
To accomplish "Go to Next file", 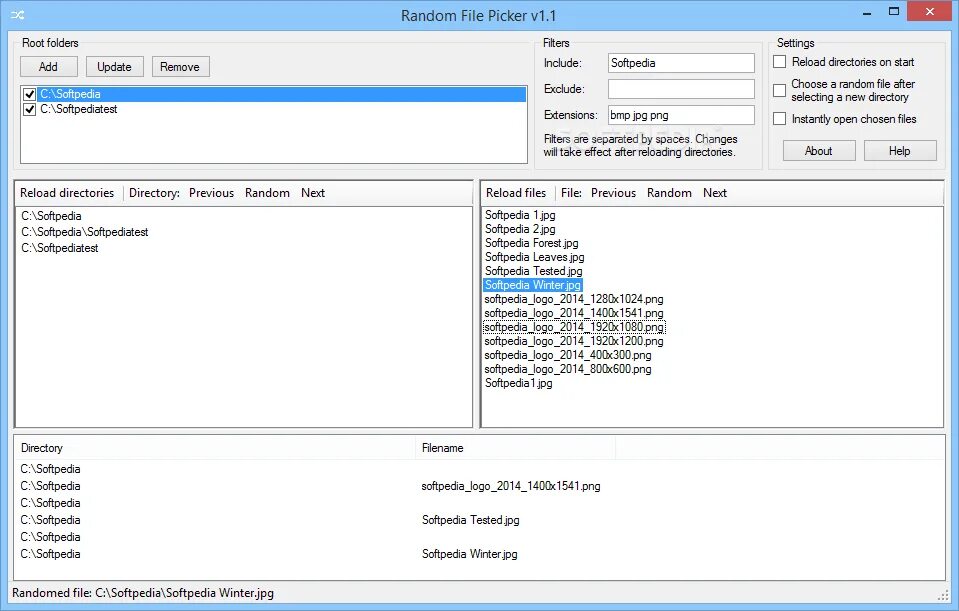I will [715, 193].
